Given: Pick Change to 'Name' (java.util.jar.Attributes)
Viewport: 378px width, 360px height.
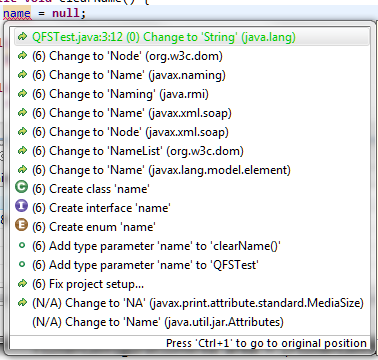Looking at the screenshot, I should (158, 322).
